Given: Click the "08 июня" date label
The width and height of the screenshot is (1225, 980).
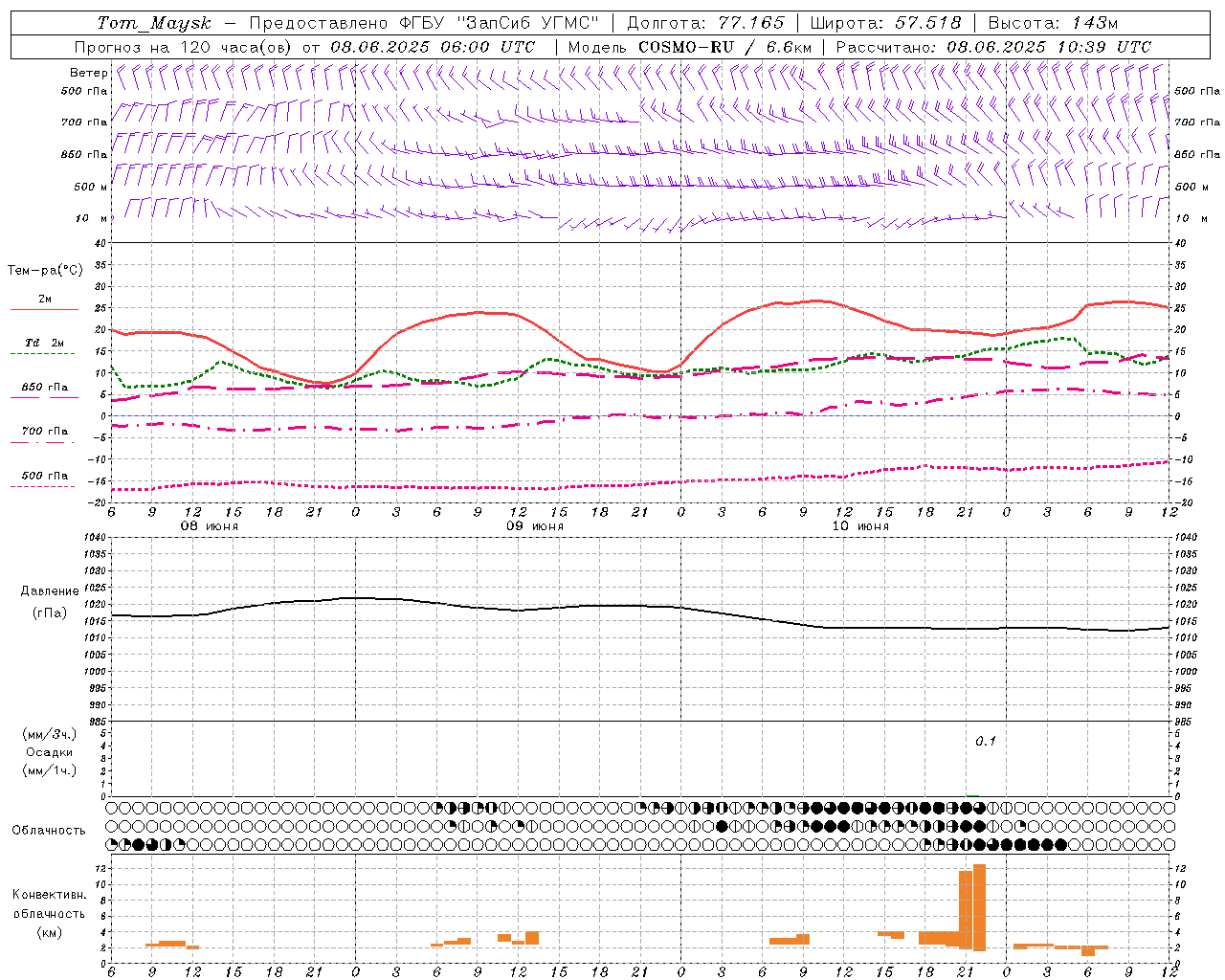Looking at the screenshot, I should [x=210, y=526].
